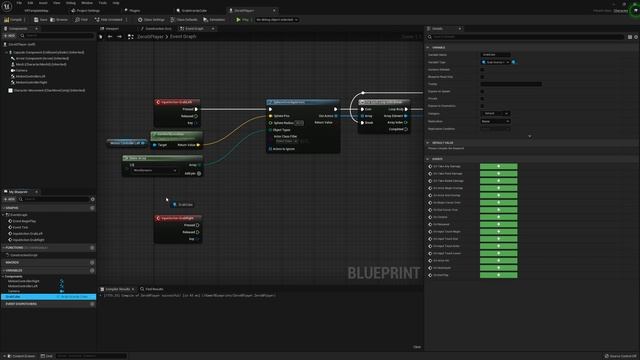Click the Details search field
The image size is (640, 360).
click(526, 37)
